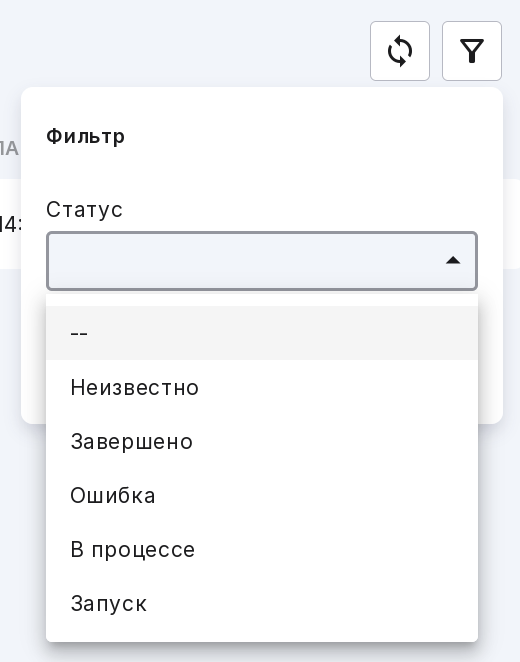Select the Завершено status option
520x662 pixels.
point(262,441)
